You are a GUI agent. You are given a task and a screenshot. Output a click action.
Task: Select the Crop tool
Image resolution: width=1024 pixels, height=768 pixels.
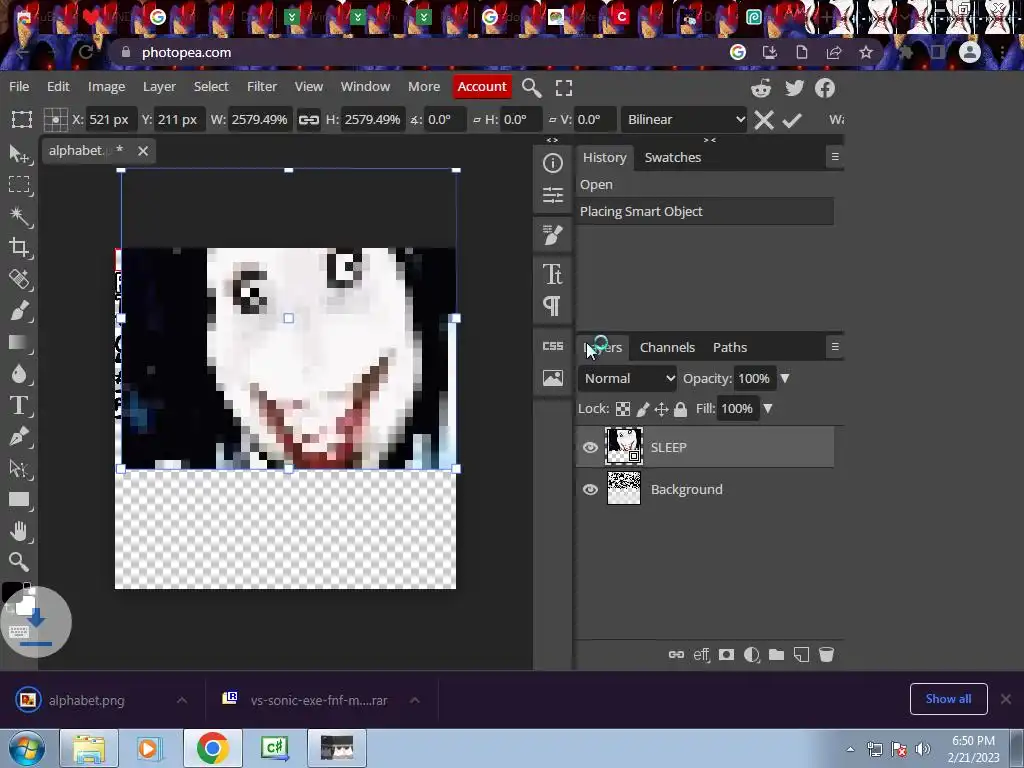(19, 248)
